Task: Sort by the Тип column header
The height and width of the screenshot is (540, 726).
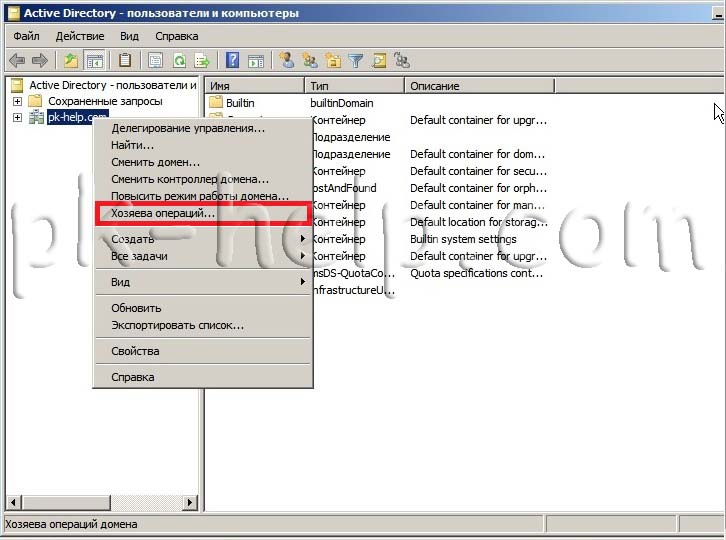Action: click(355, 86)
